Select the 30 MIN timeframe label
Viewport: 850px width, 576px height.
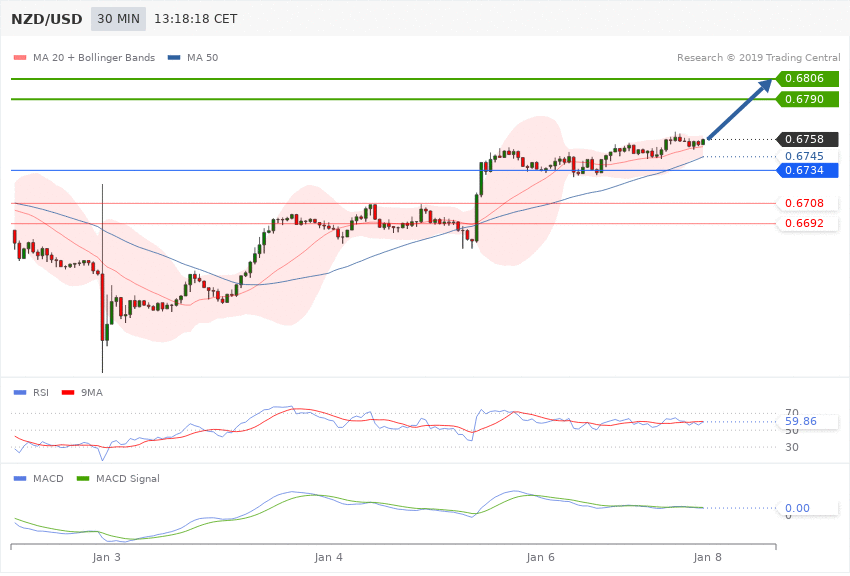pyautogui.click(x=118, y=19)
